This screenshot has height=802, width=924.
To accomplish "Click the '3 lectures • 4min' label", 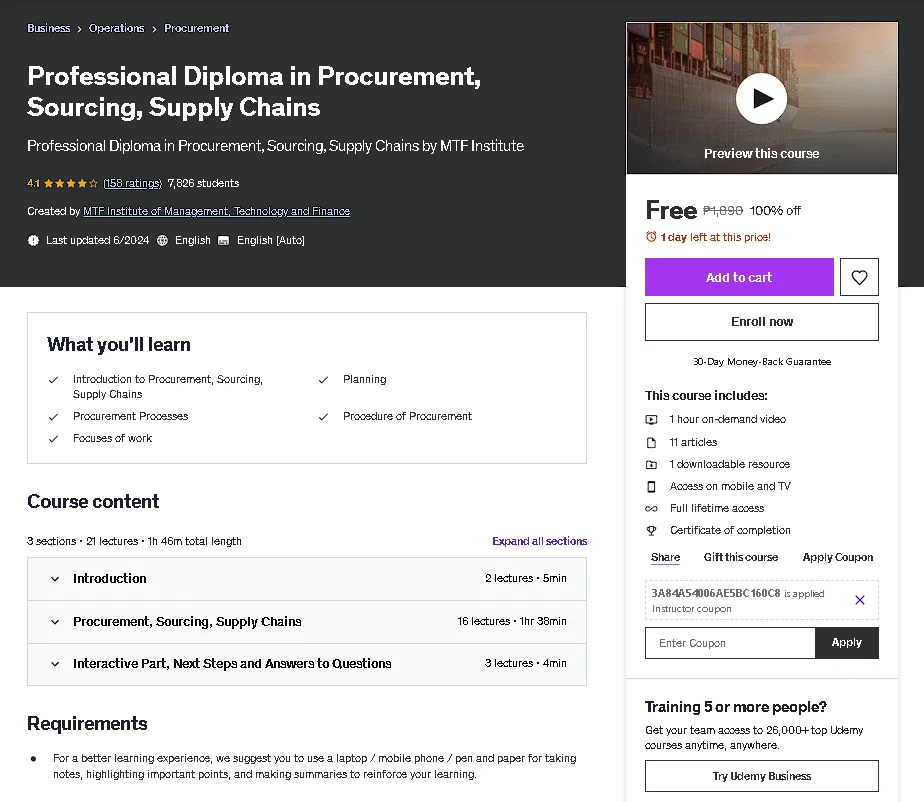I will (x=526, y=664).
